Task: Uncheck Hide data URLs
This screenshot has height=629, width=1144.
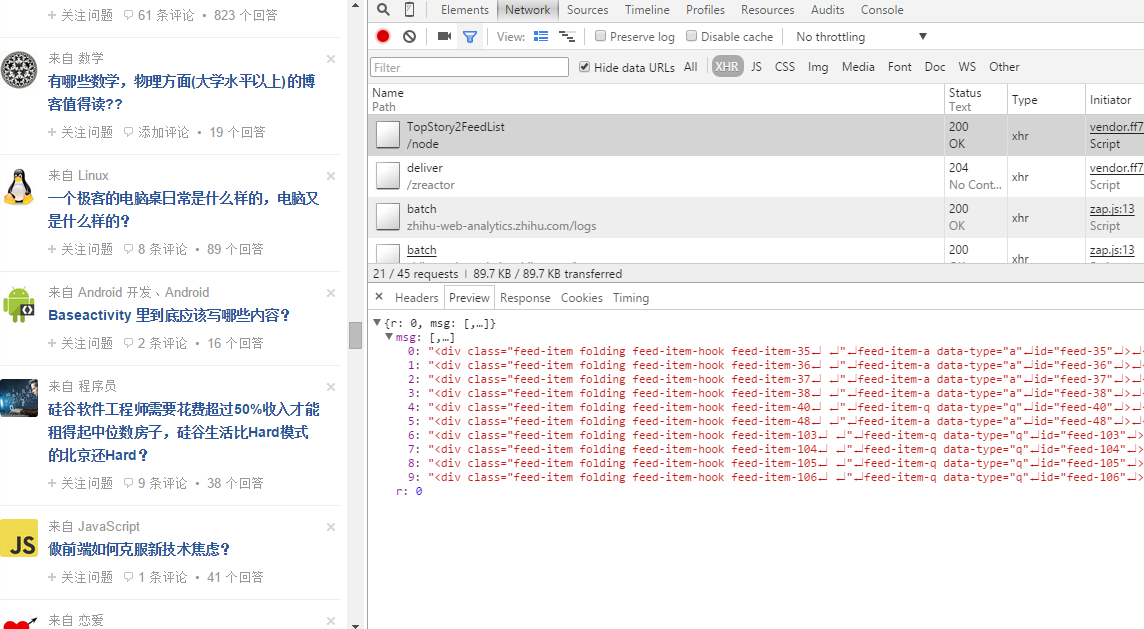Action: [x=584, y=67]
